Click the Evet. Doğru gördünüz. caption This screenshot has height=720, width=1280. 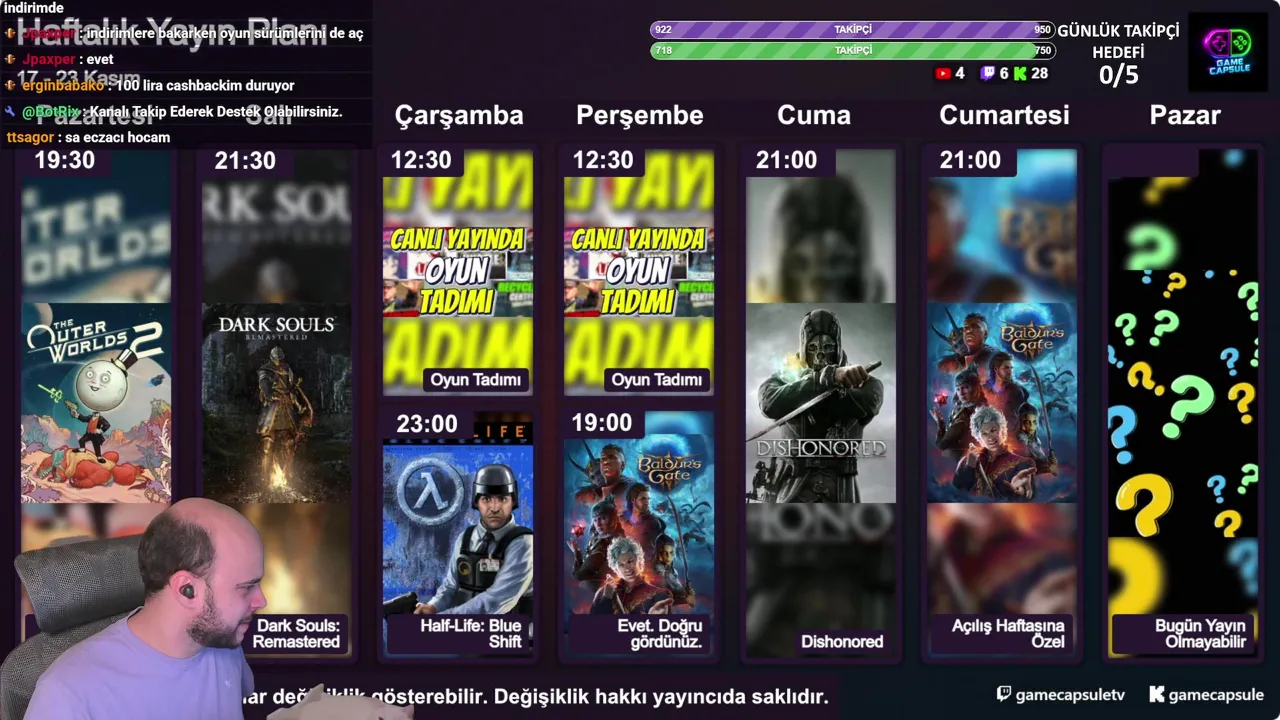[660, 634]
